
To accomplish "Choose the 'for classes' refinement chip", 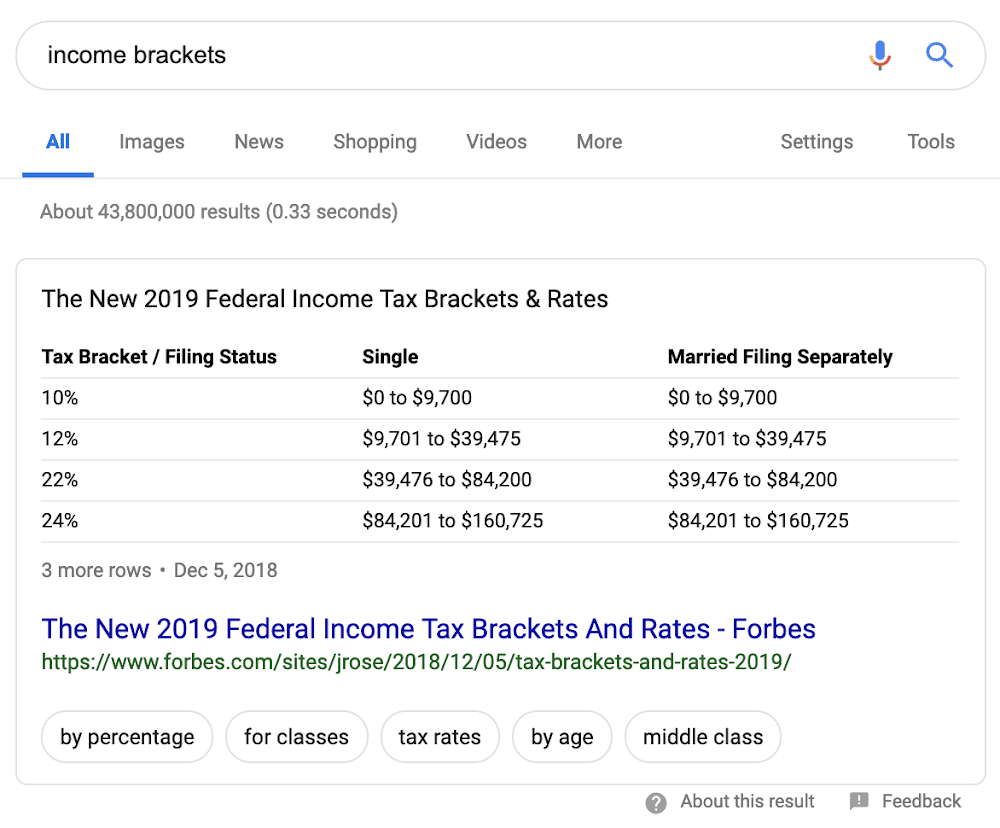I will click(296, 738).
